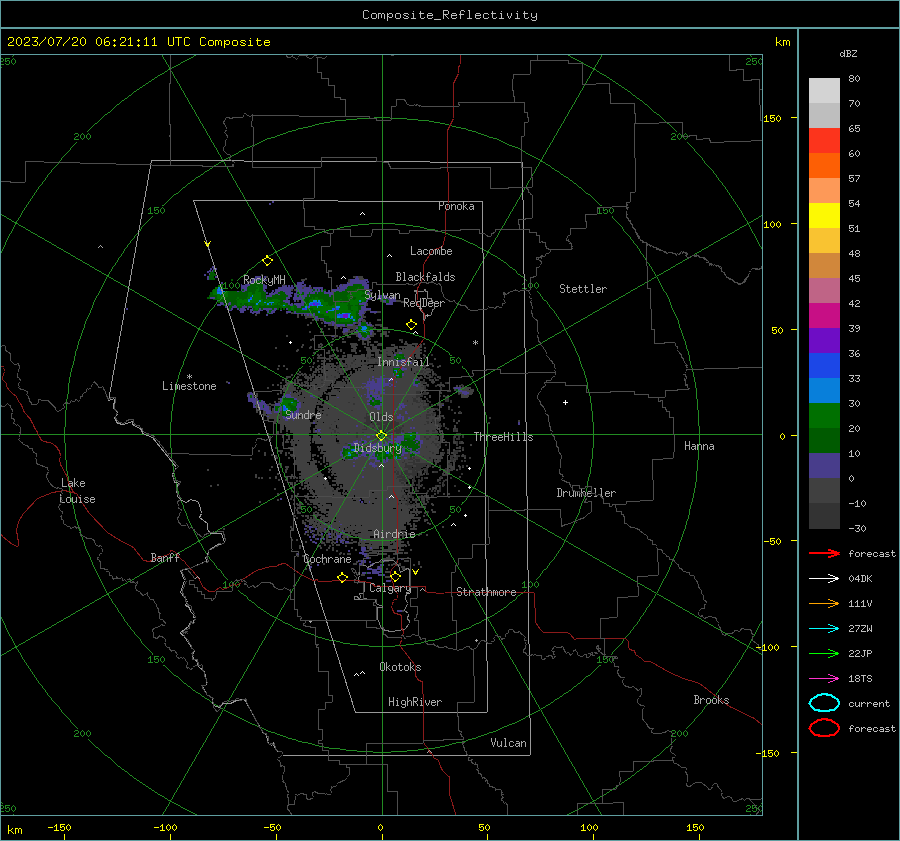Select the Brooks label

(x=711, y=700)
